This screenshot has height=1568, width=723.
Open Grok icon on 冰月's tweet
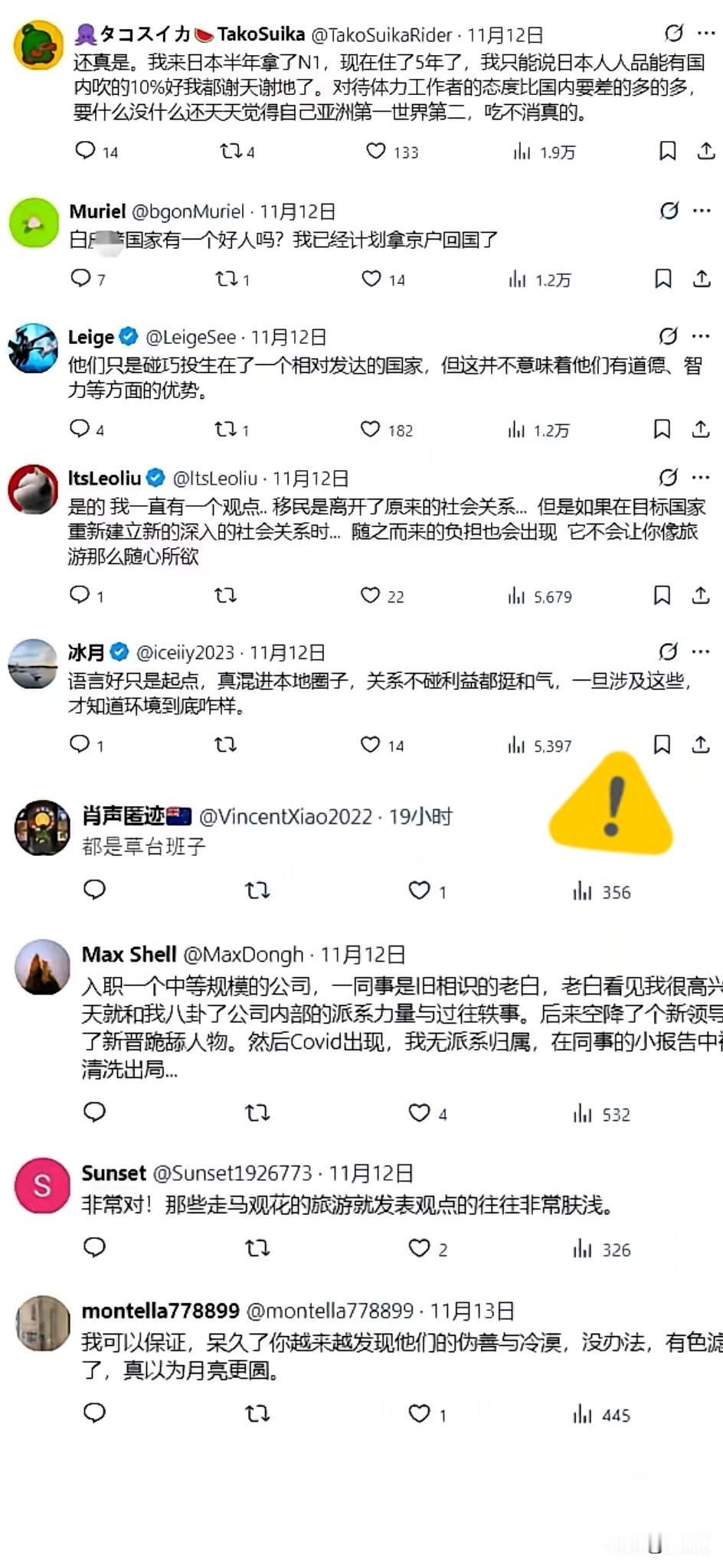pos(668,652)
